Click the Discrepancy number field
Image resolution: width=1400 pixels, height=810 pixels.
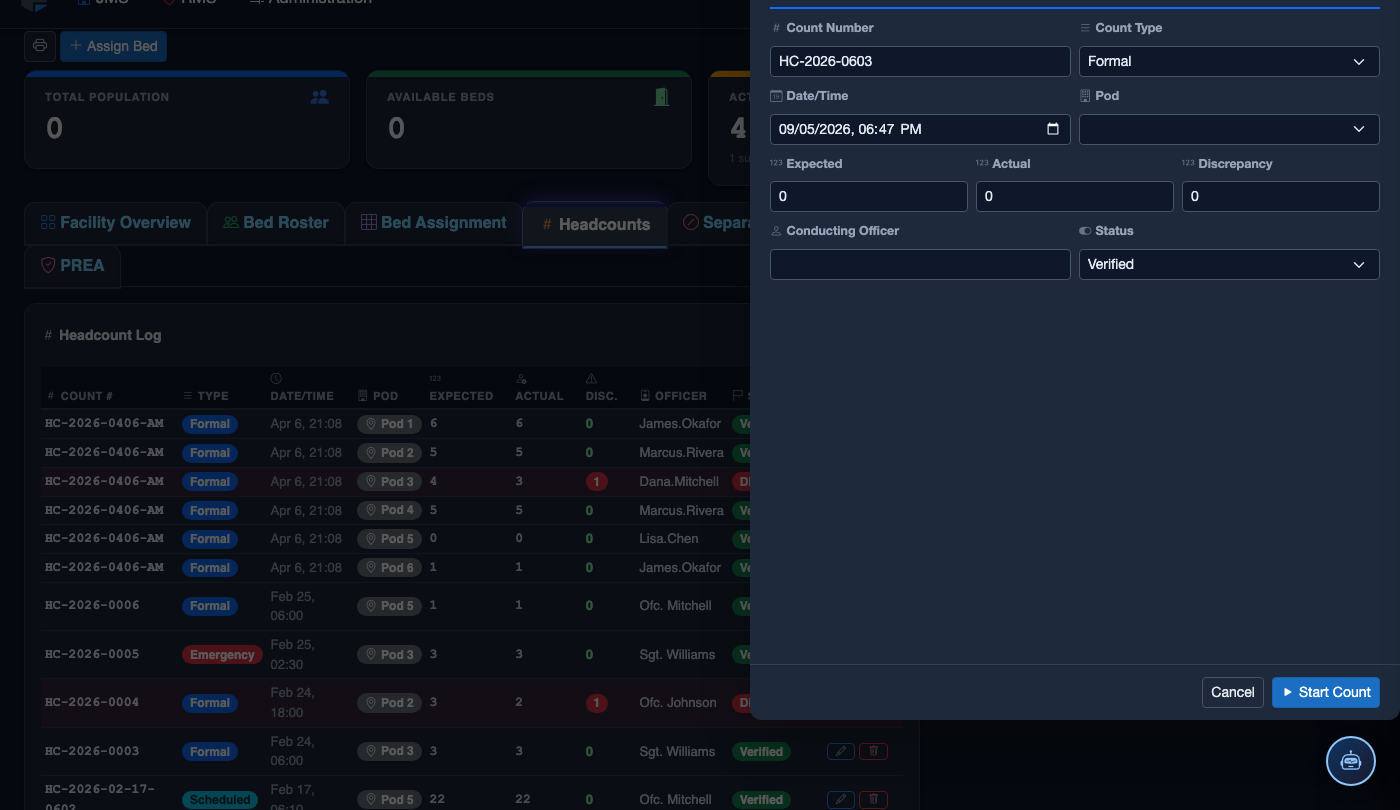point(1281,196)
